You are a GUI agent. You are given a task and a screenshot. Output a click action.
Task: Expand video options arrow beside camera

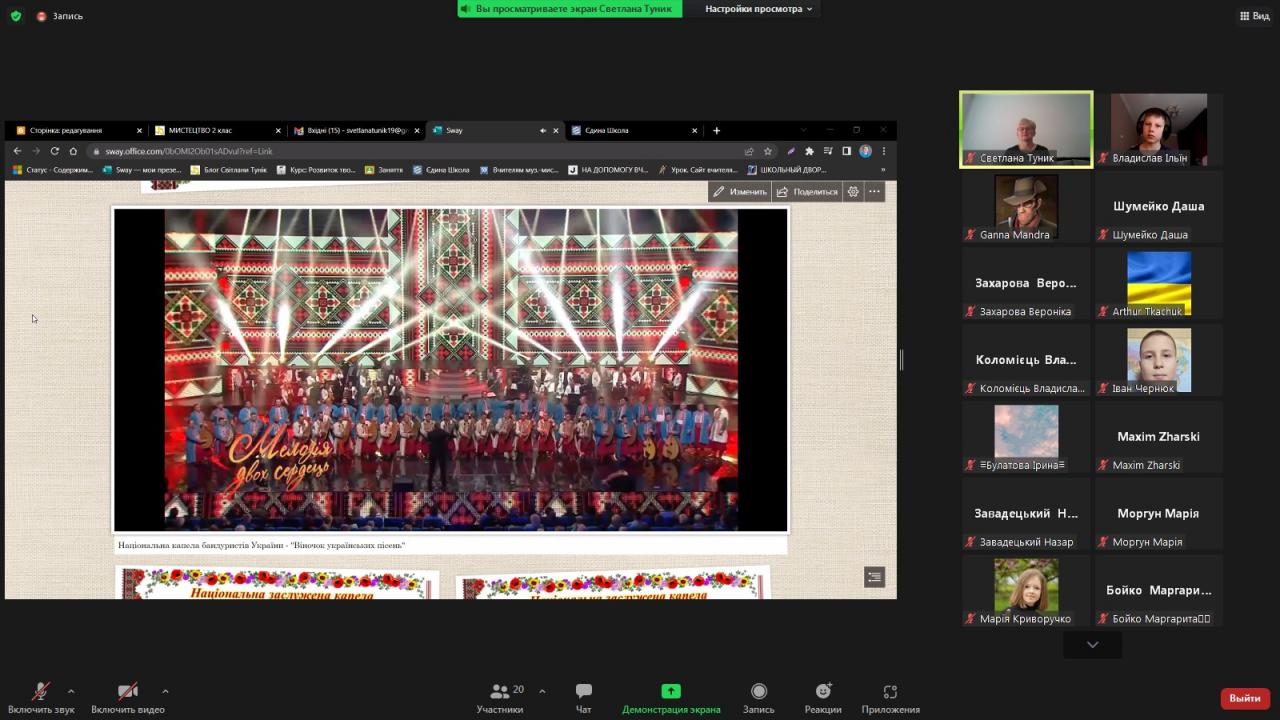165,691
